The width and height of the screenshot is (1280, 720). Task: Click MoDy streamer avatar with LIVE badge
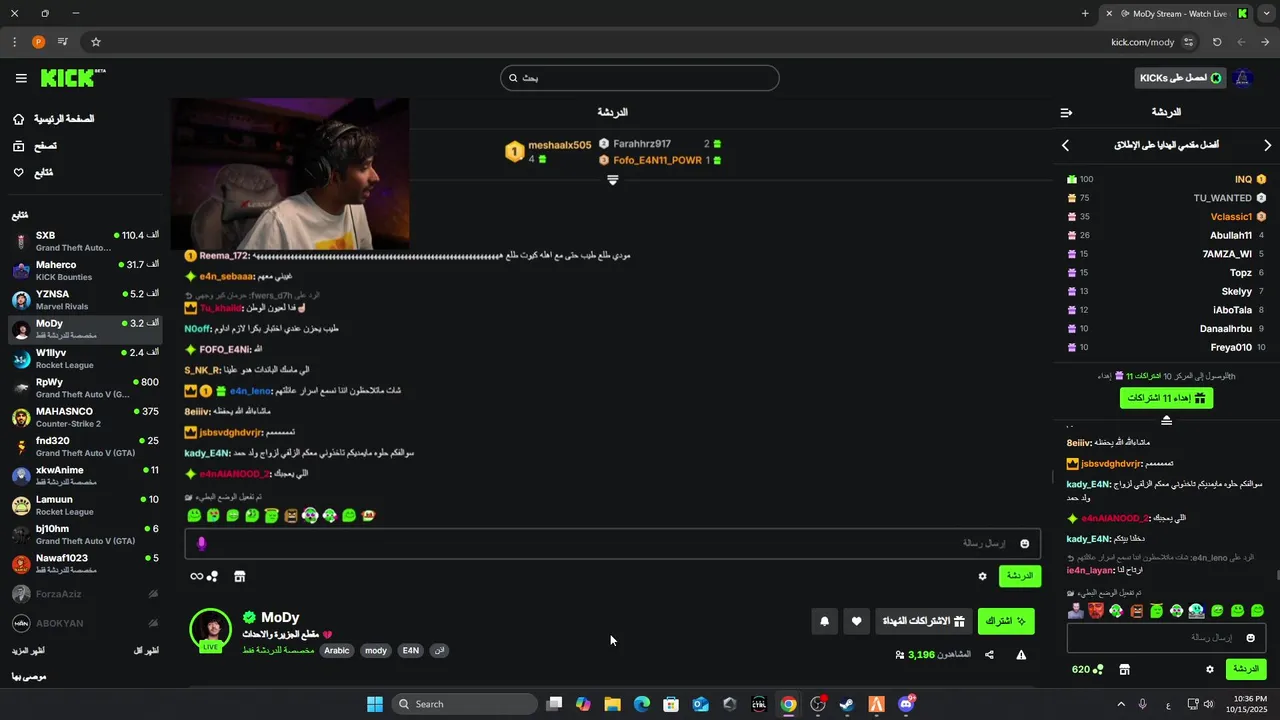(x=210, y=630)
